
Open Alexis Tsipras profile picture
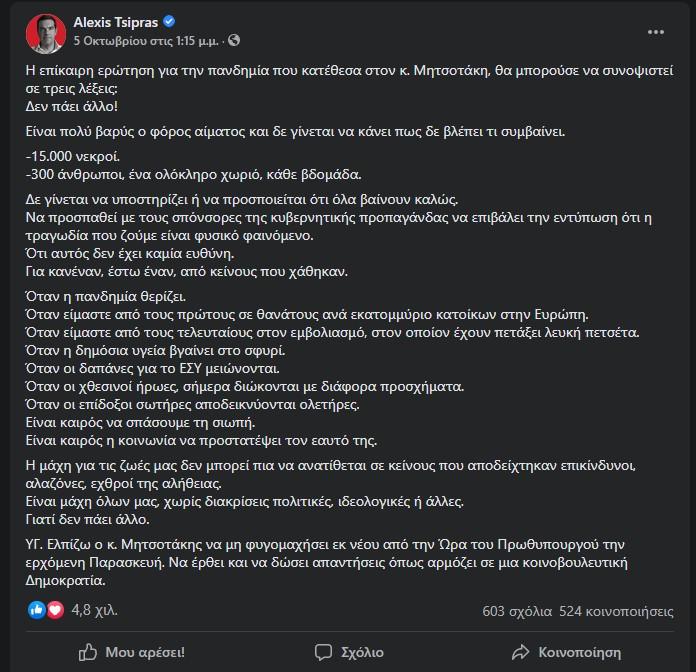click(46, 34)
